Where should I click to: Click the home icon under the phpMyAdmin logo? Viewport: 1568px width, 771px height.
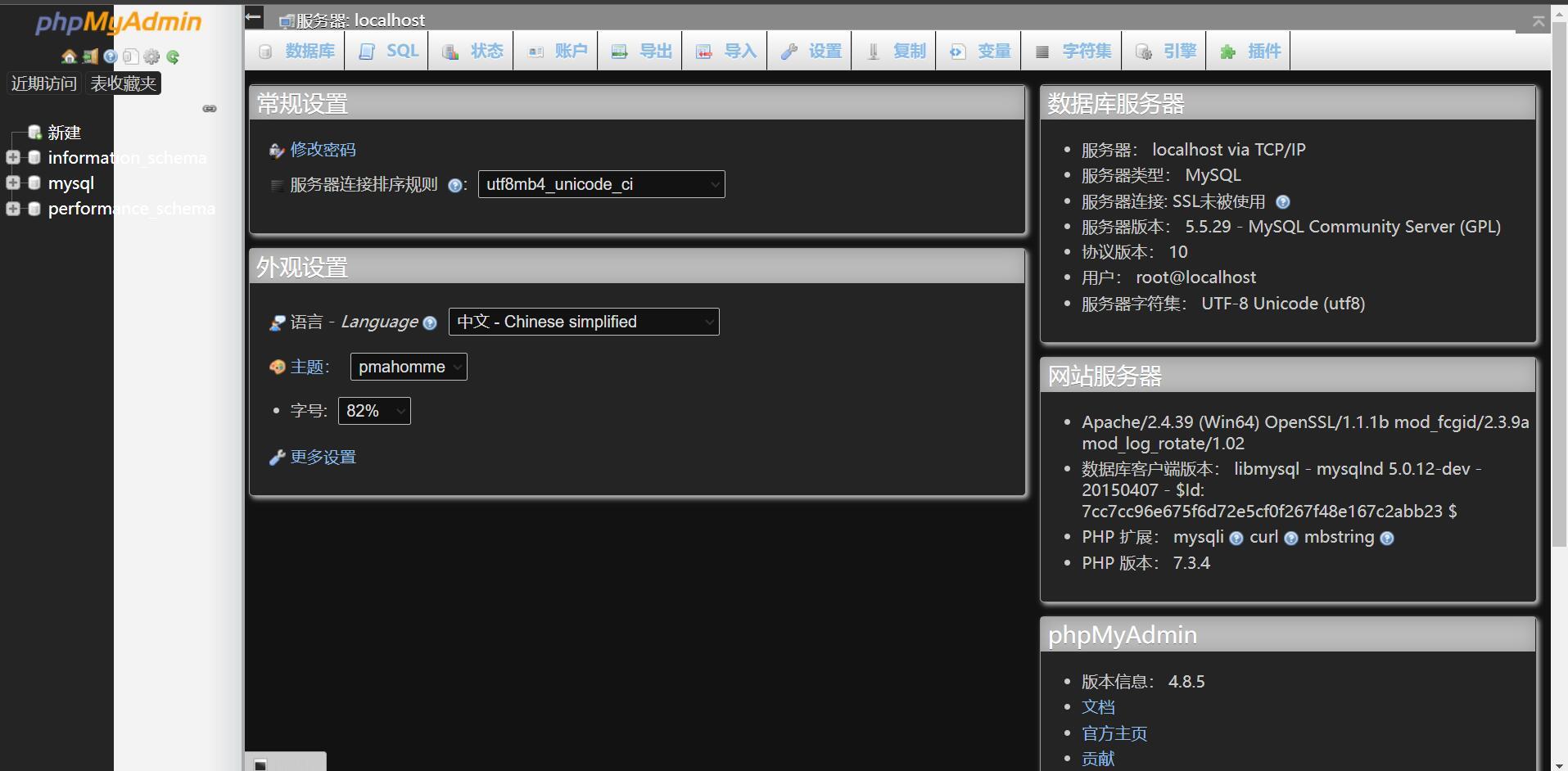pos(69,56)
